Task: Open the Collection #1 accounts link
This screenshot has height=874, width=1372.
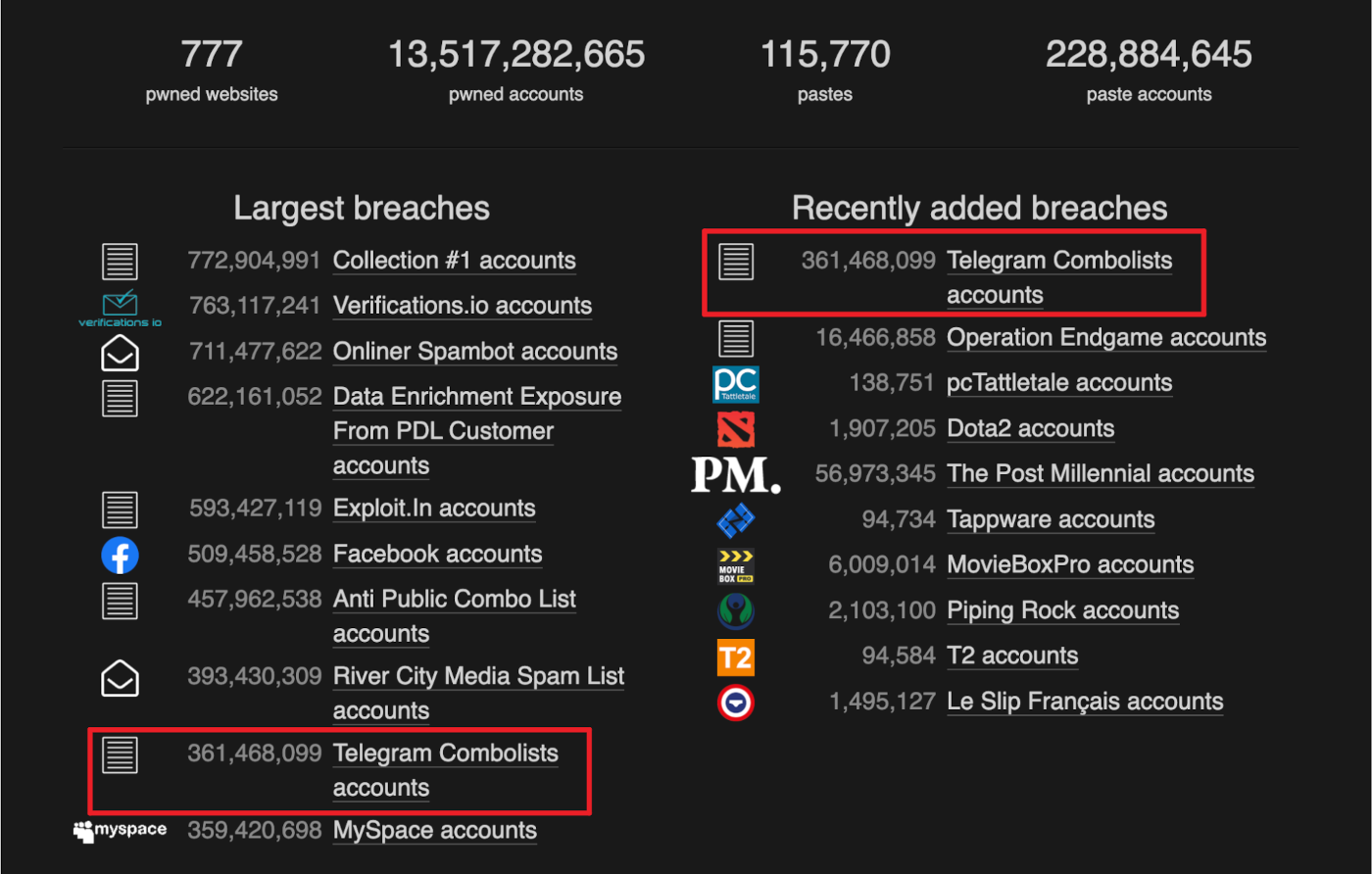Action: pos(454,261)
